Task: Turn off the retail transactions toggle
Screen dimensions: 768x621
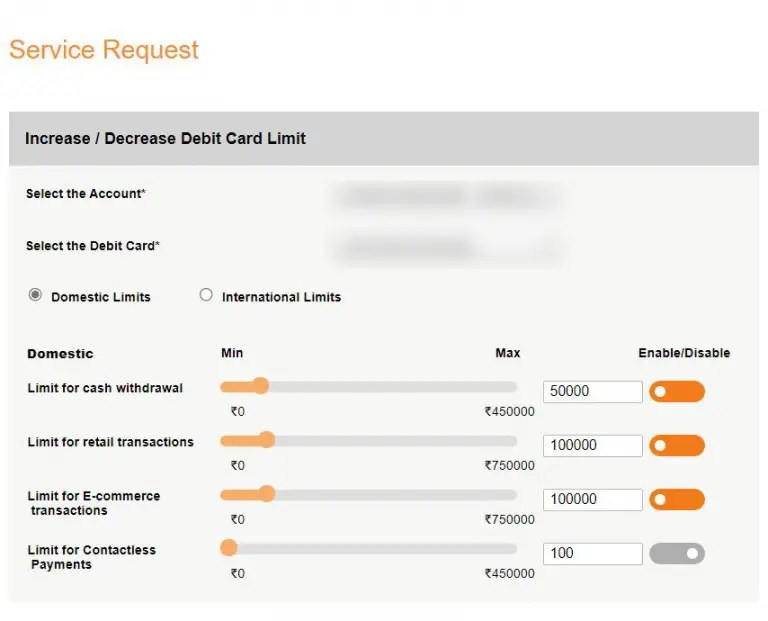Action: click(x=677, y=446)
